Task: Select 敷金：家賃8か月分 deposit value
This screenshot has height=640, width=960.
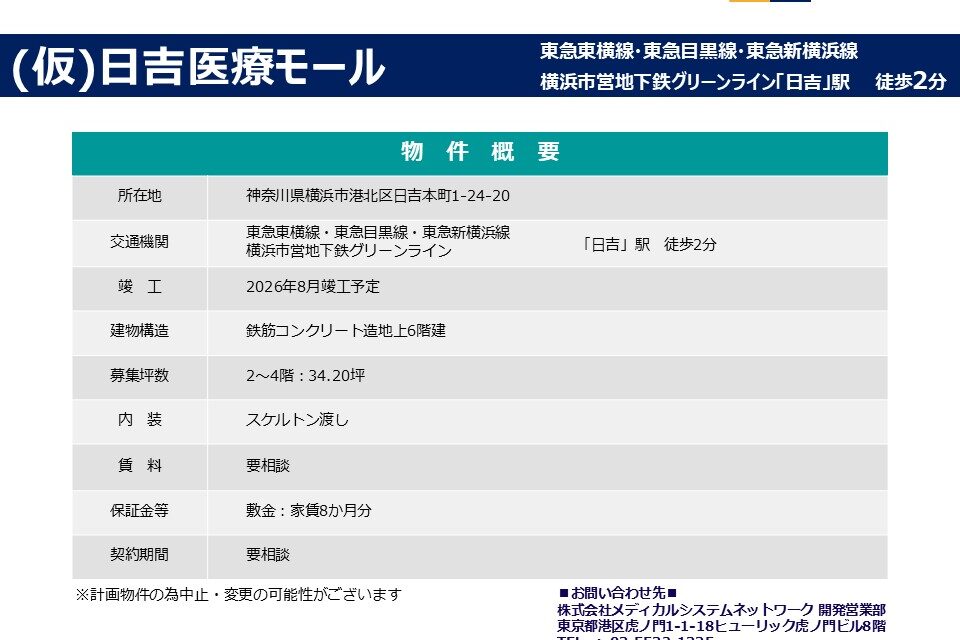Action: click(x=308, y=510)
